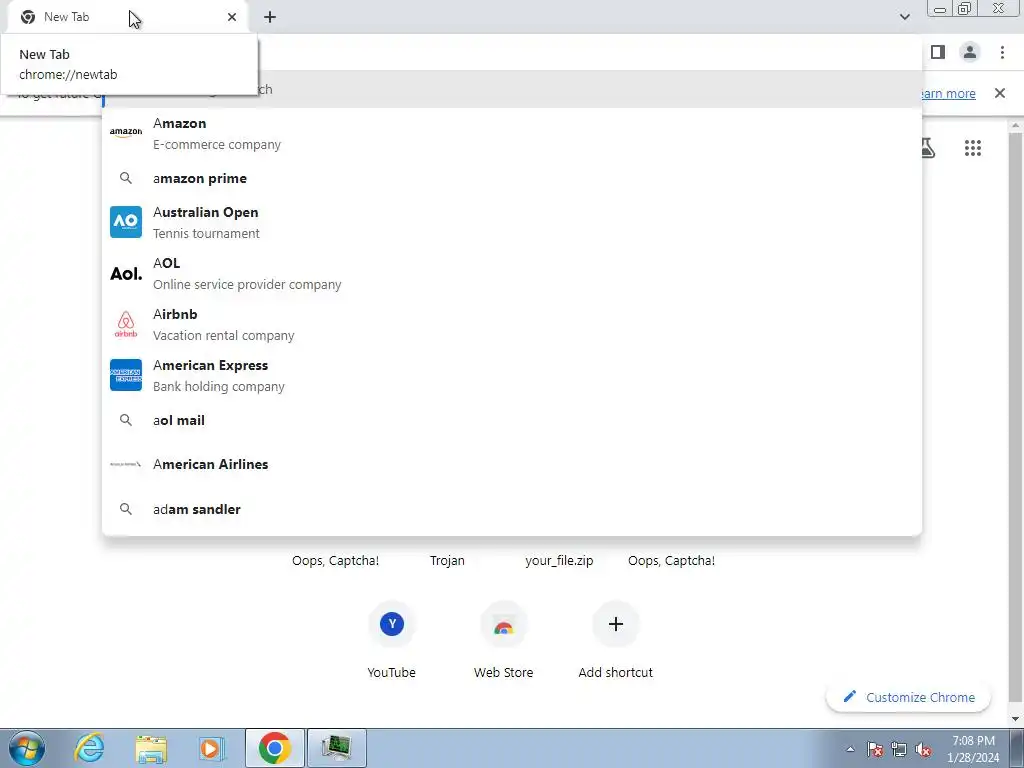
Task: Click the magnifier icon beside adam sandler
Action: coord(126,509)
